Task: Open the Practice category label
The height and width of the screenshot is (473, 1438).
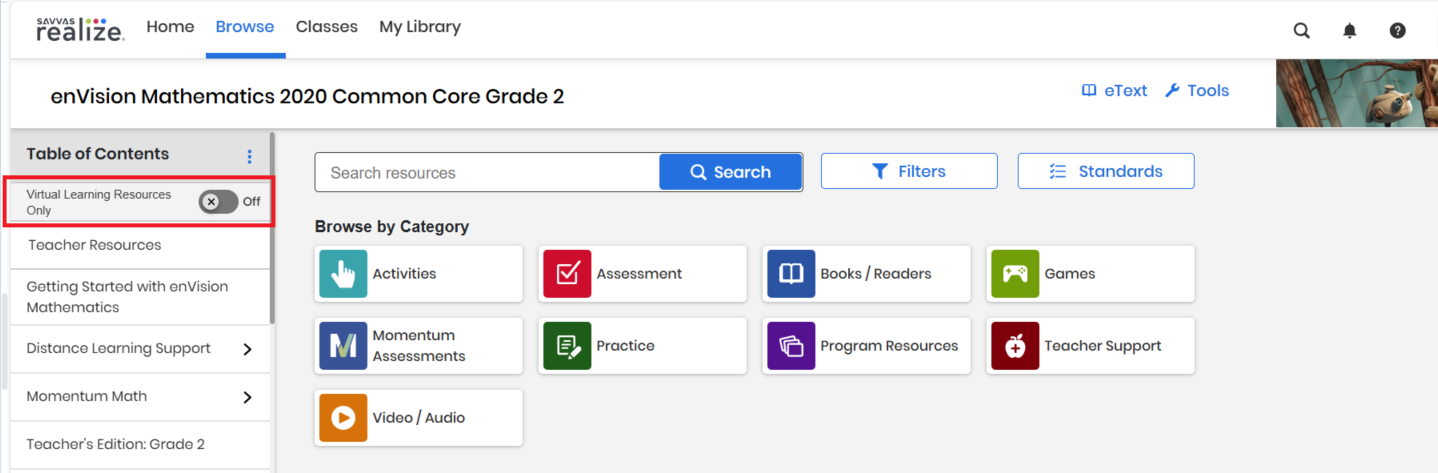Action: pyautogui.click(x=626, y=346)
